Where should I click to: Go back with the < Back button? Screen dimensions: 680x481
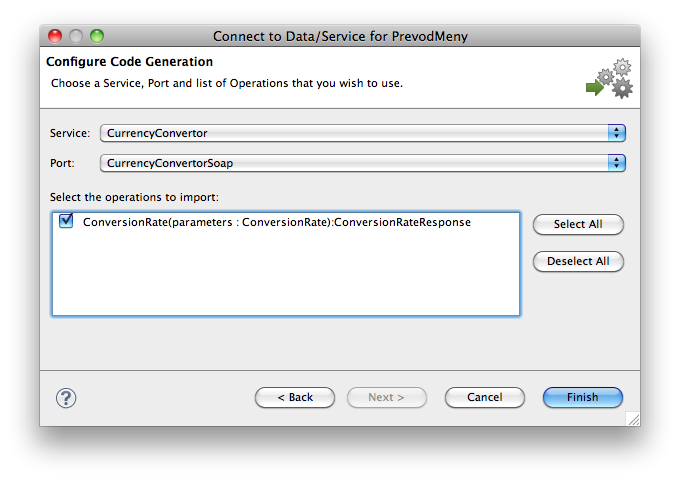pyautogui.click(x=295, y=397)
